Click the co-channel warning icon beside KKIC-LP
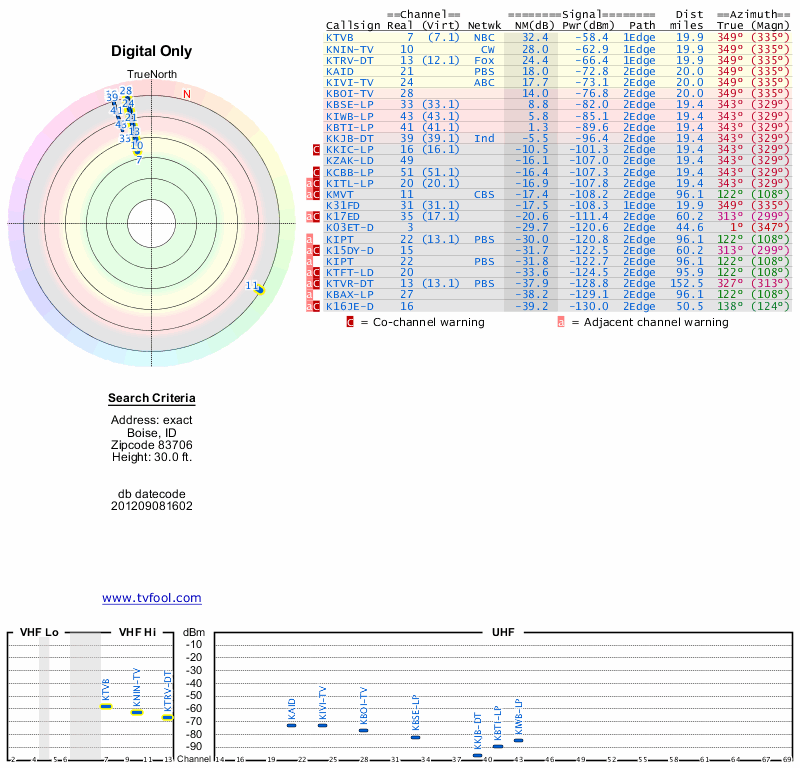Image resolution: width=800 pixels, height=768 pixels. point(317,149)
